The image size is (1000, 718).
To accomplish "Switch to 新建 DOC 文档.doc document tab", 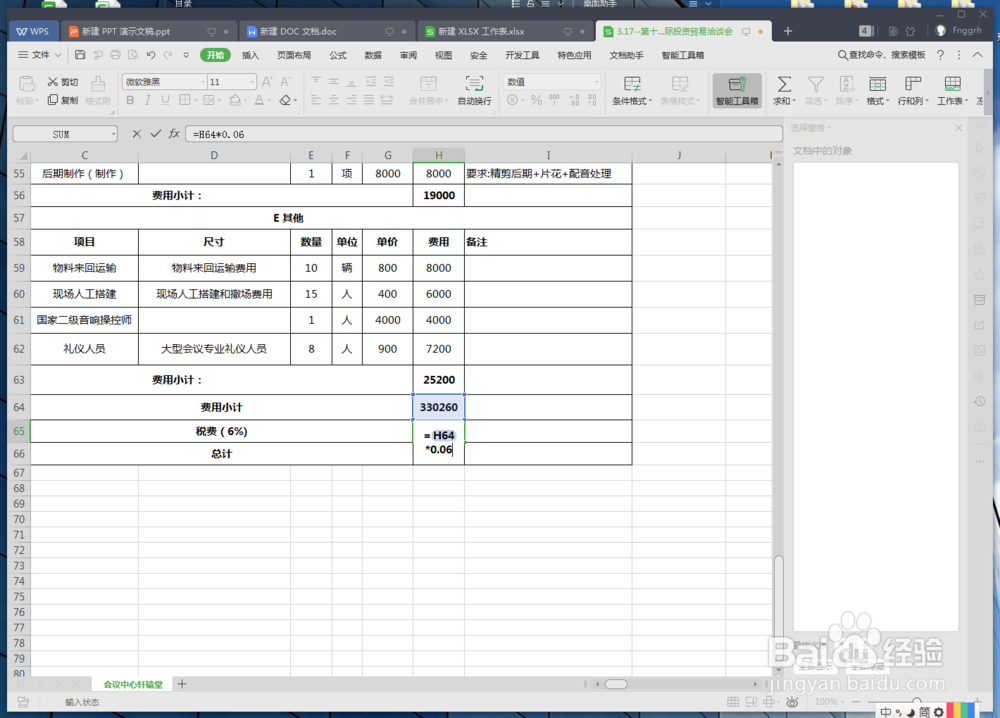I will point(326,31).
